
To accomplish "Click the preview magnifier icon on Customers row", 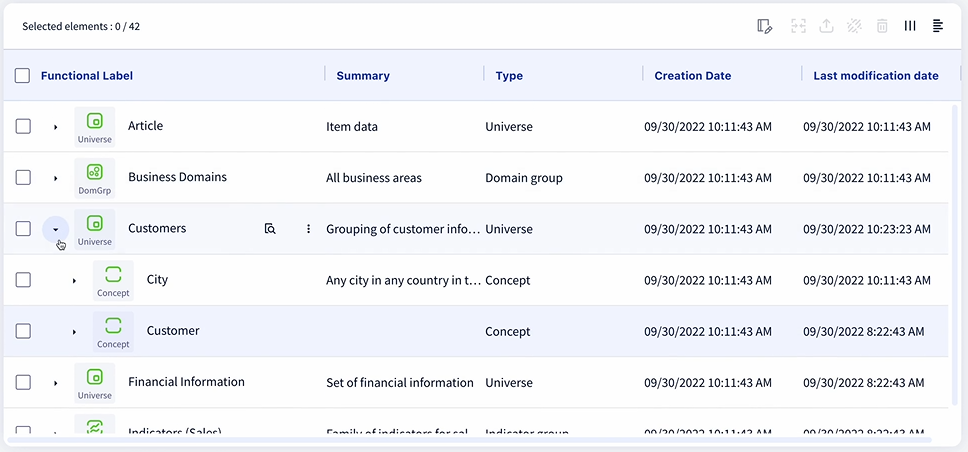I will point(270,229).
